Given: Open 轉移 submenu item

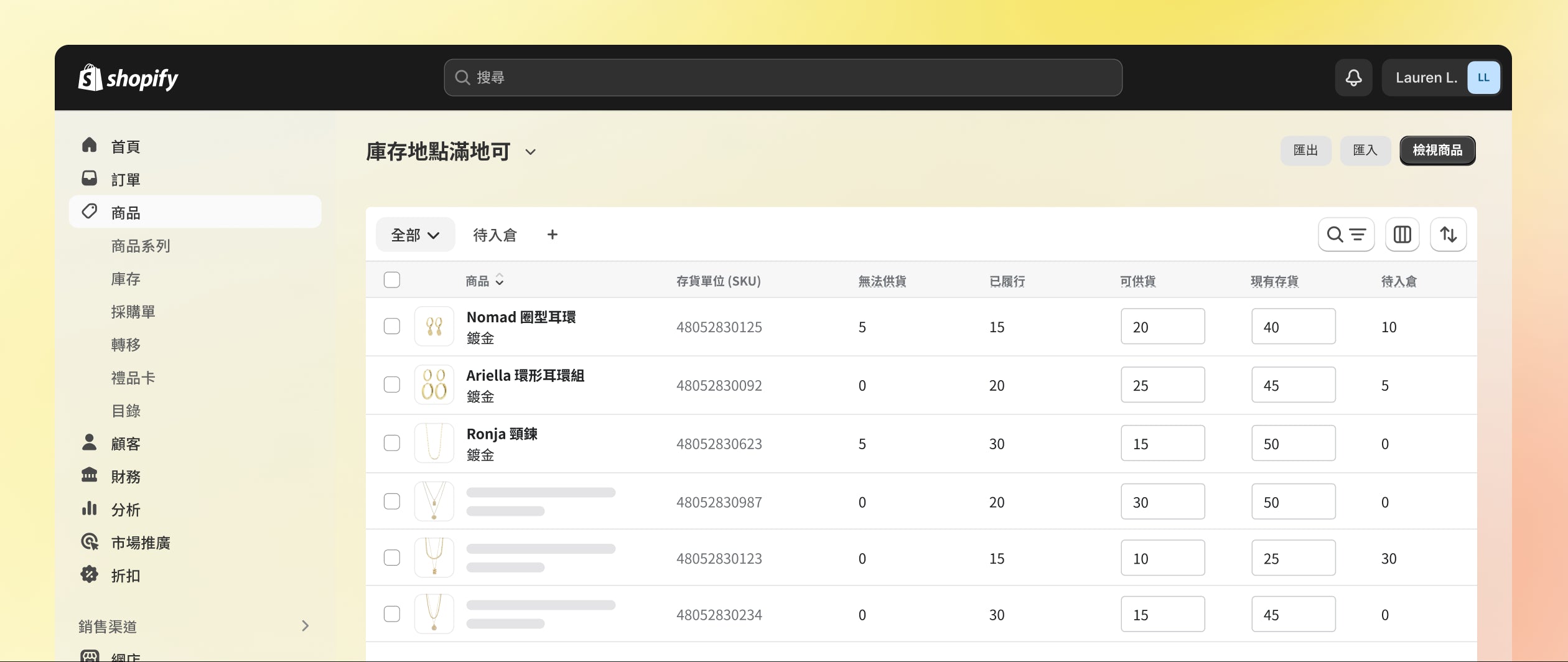Looking at the screenshot, I should point(126,345).
